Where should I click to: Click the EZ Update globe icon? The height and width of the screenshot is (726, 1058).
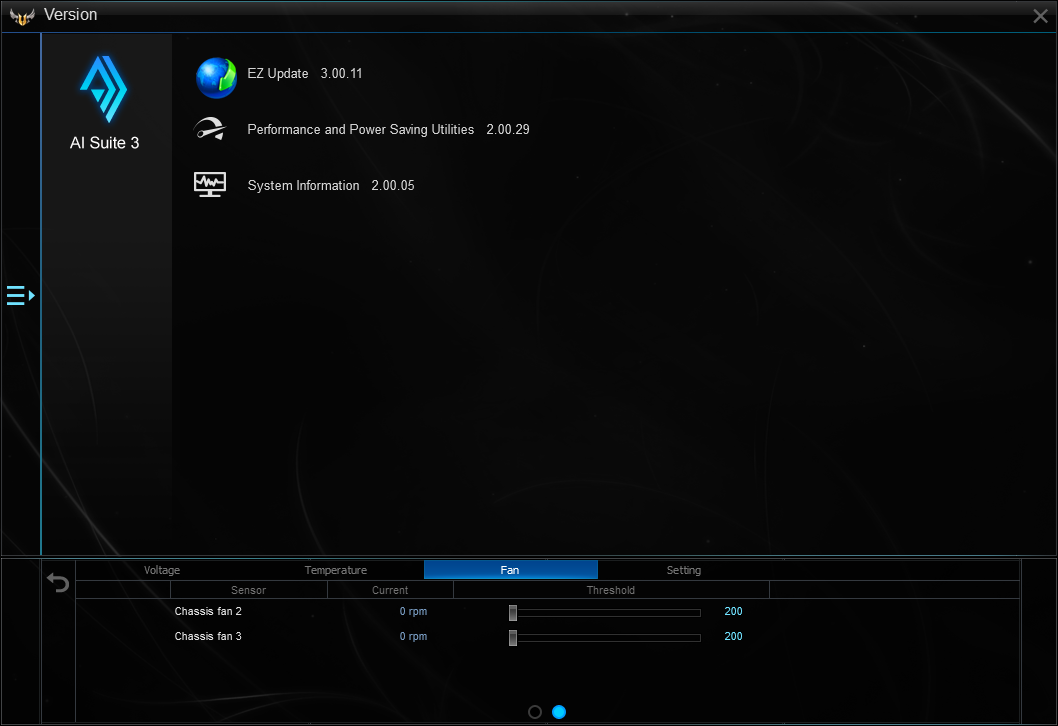click(x=216, y=78)
